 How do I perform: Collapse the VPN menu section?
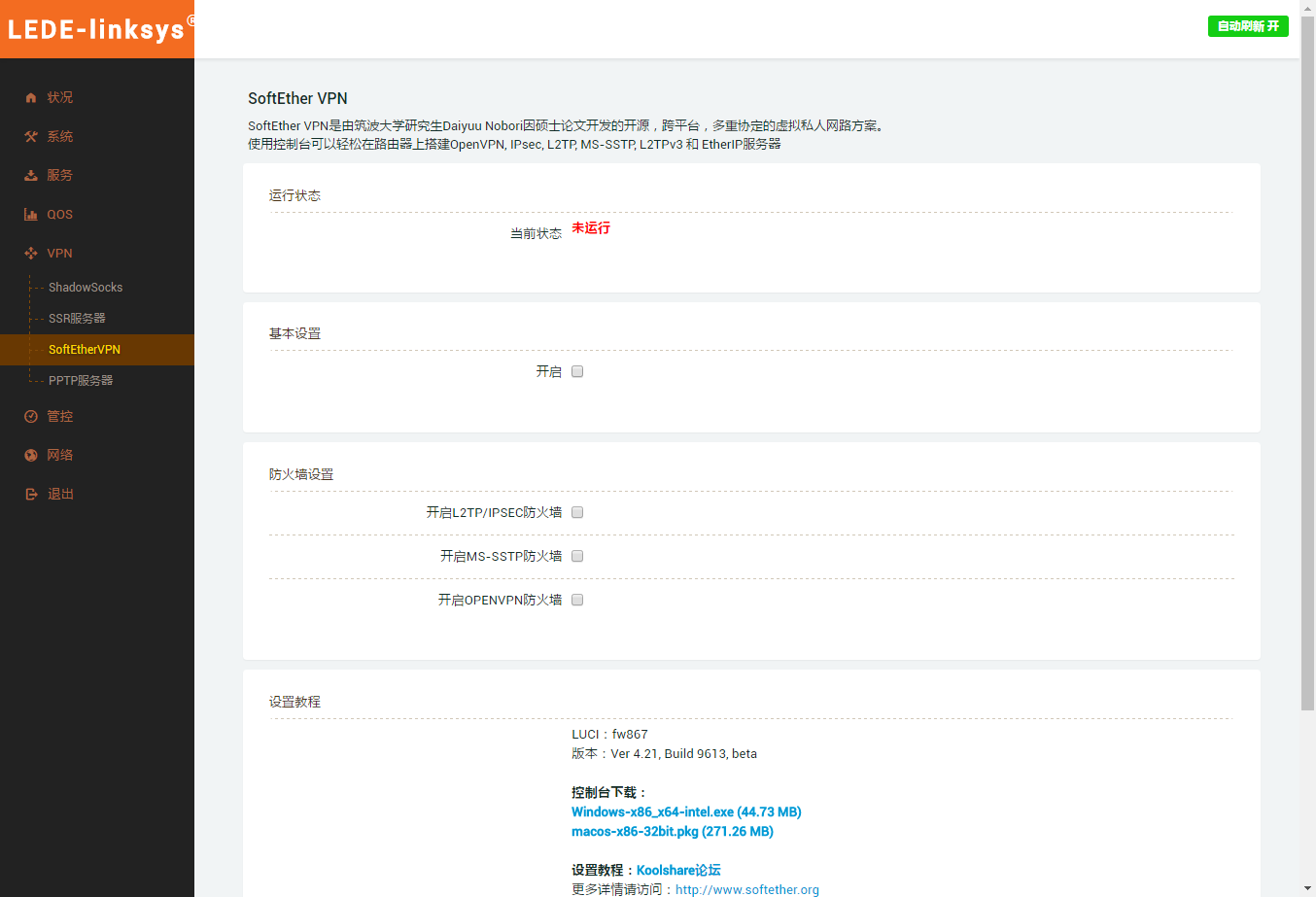pyautogui.click(x=60, y=254)
